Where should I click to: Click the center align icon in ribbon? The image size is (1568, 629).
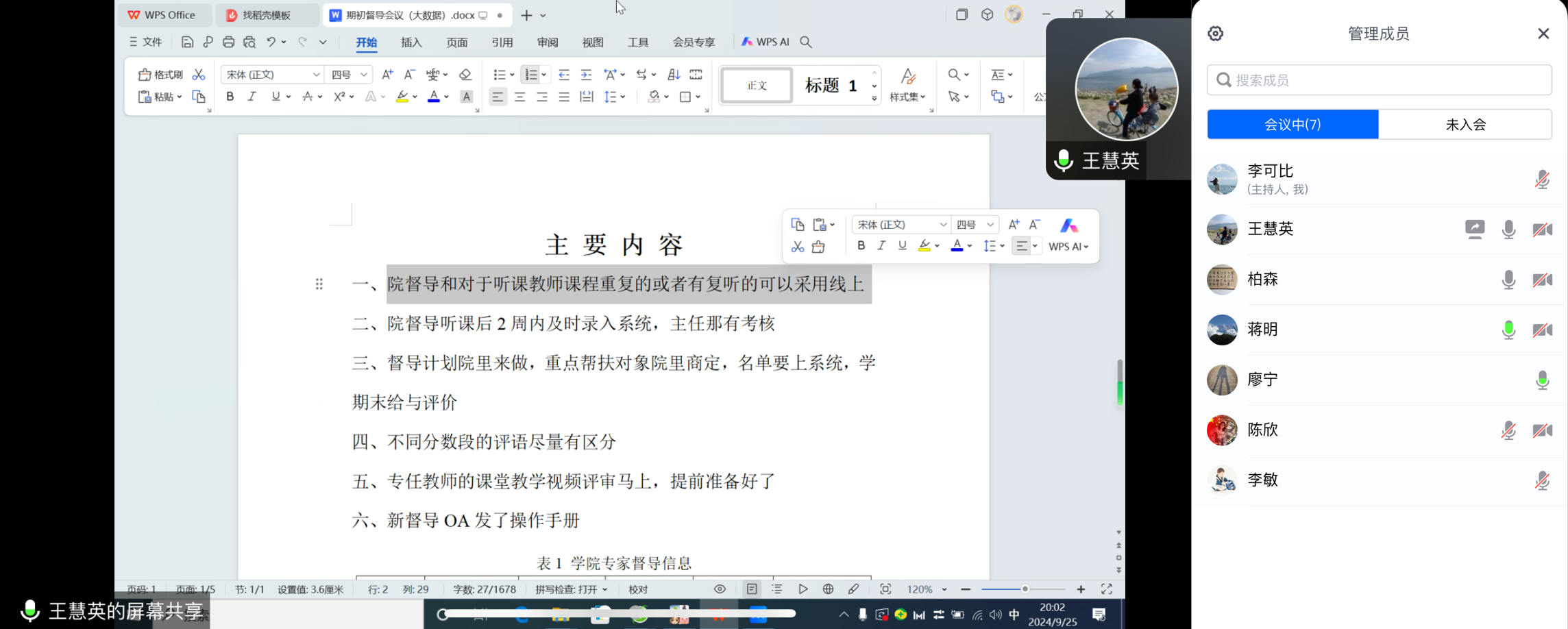pyautogui.click(x=520, y=97)
